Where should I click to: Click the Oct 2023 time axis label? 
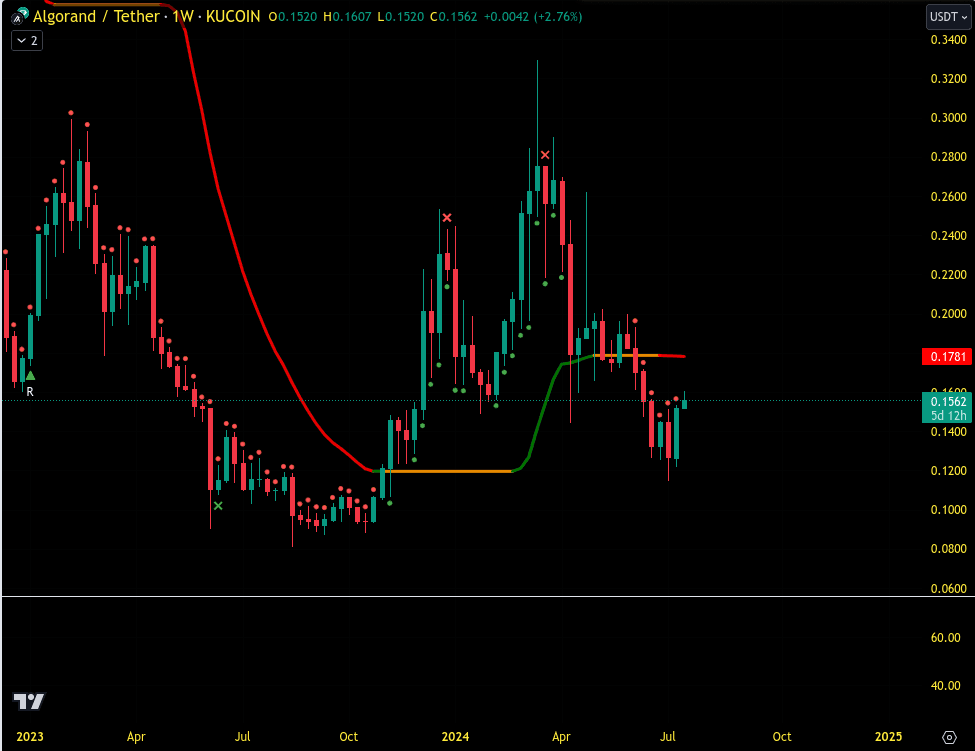point(348,737)
